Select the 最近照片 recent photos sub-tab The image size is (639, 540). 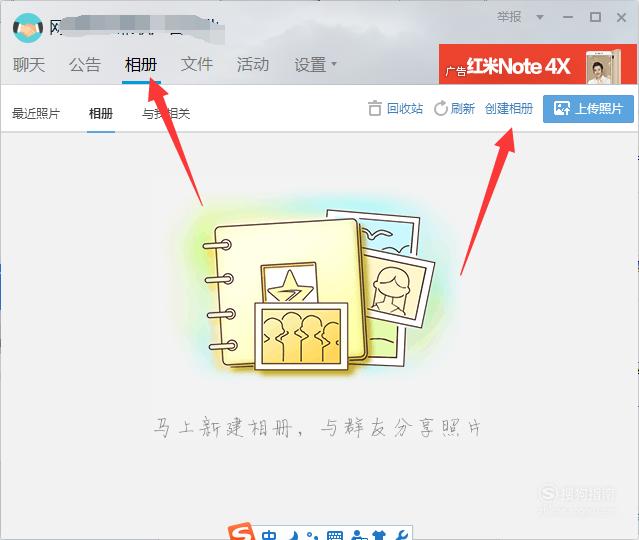click(36, 113)
